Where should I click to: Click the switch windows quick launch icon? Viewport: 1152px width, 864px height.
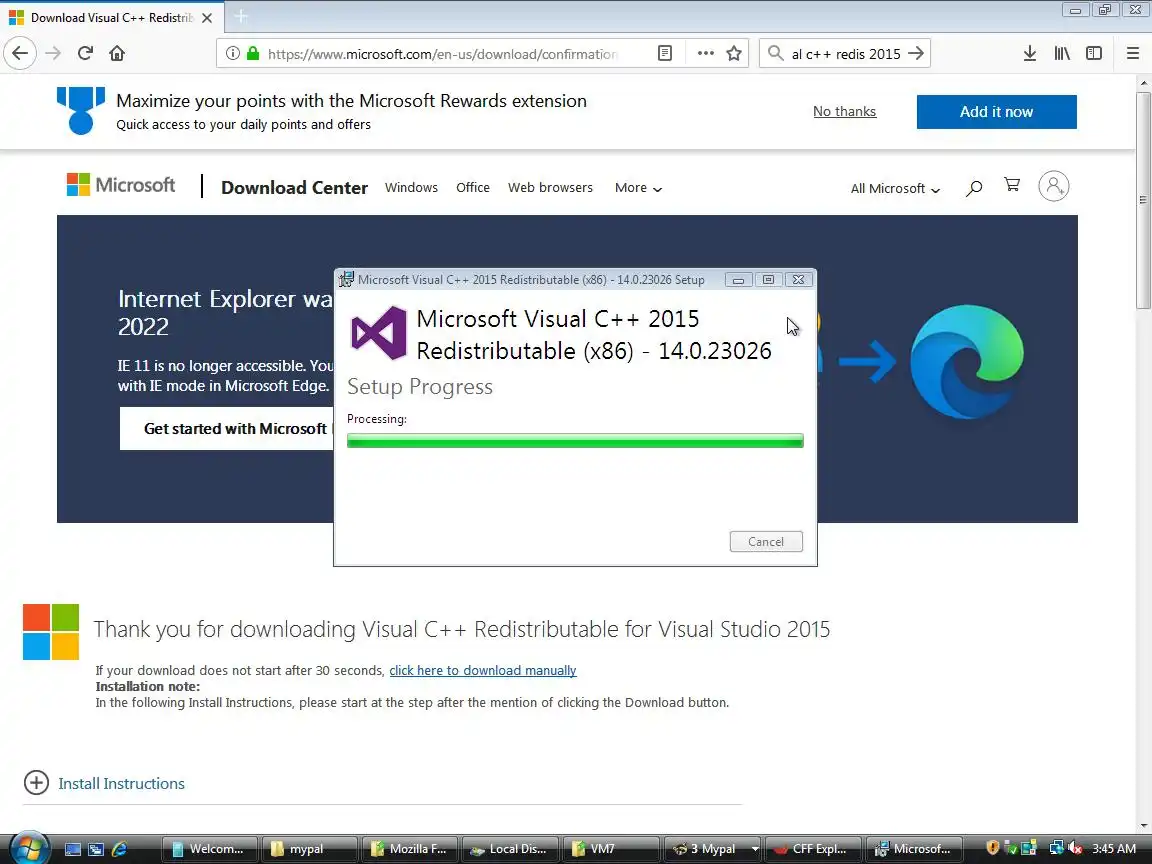[96, 849]
